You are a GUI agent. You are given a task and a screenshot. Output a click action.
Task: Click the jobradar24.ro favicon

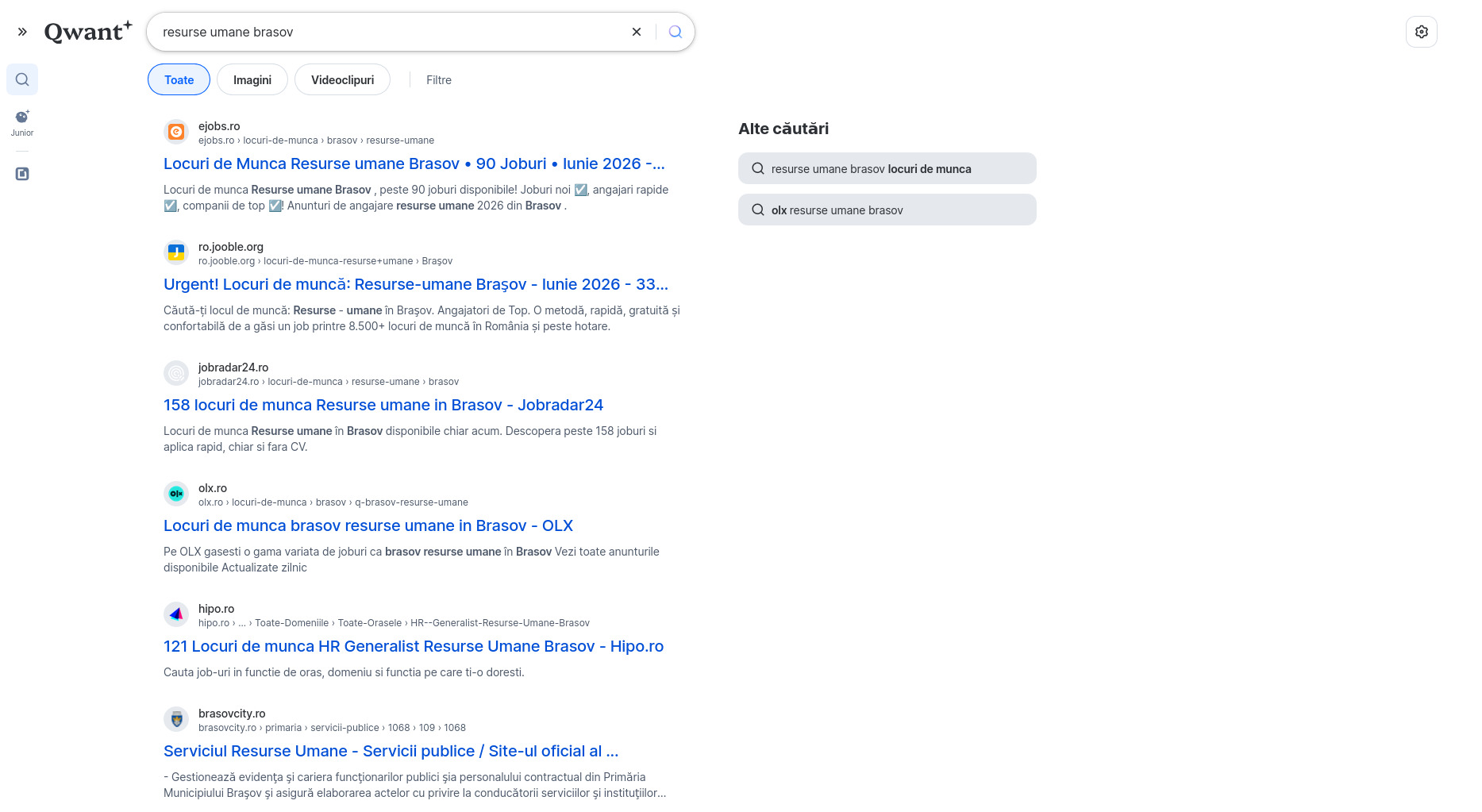[176, 373]
